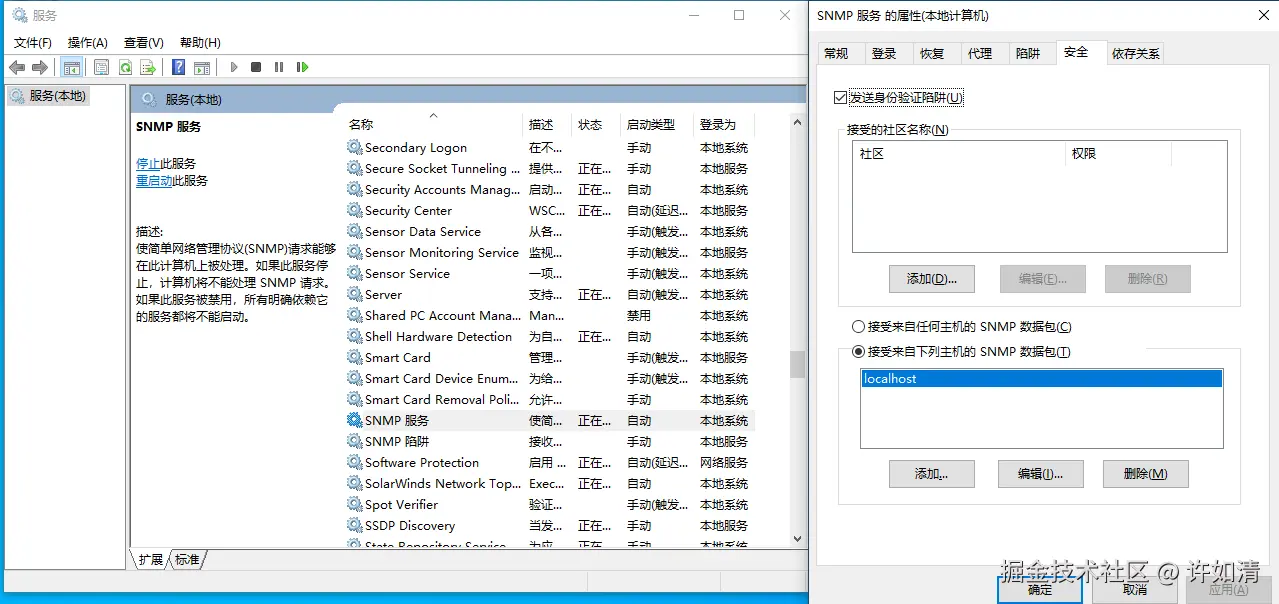Sort by the 描述 column header
1279x604 pixels.
tap(548, 124)
